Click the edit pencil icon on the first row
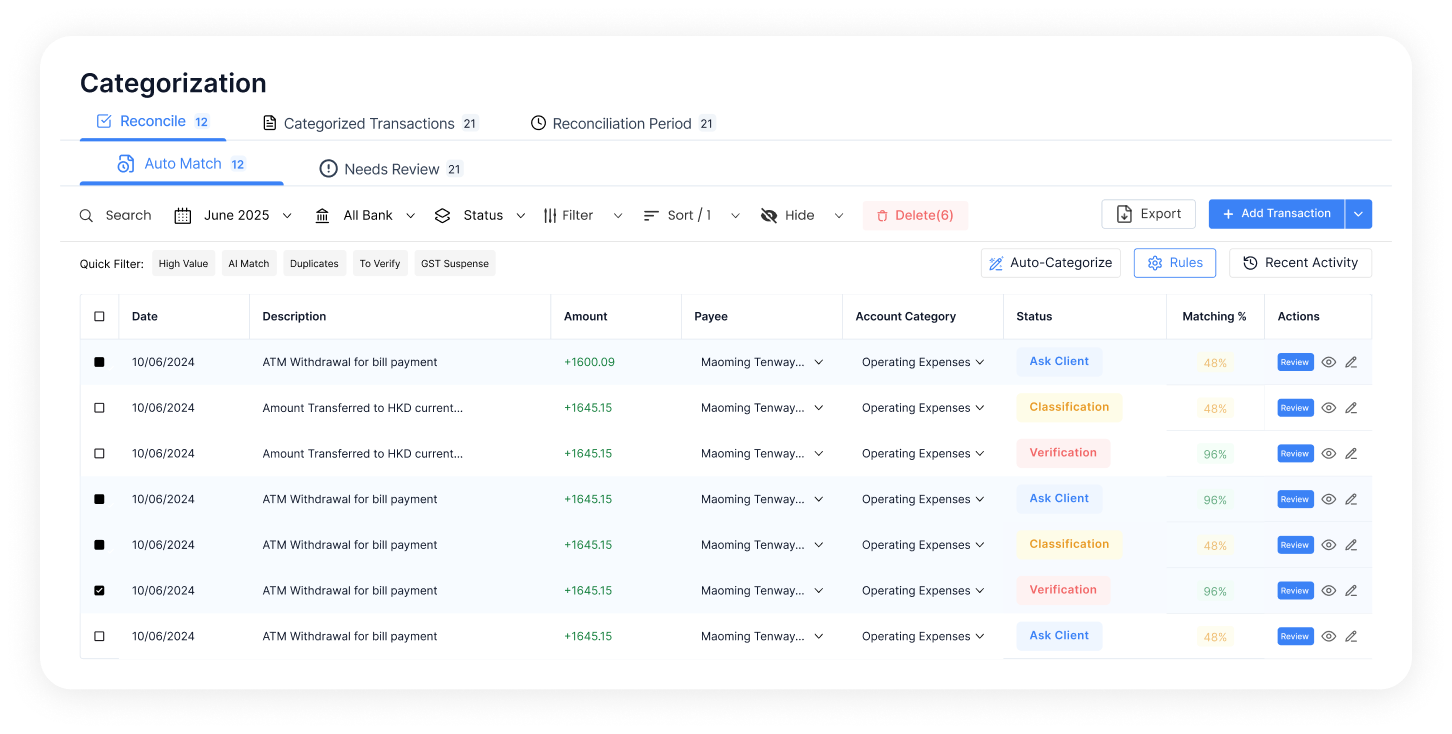Image resolution: width=1452 pixels, height=734 pixels. pos(1351,361)
